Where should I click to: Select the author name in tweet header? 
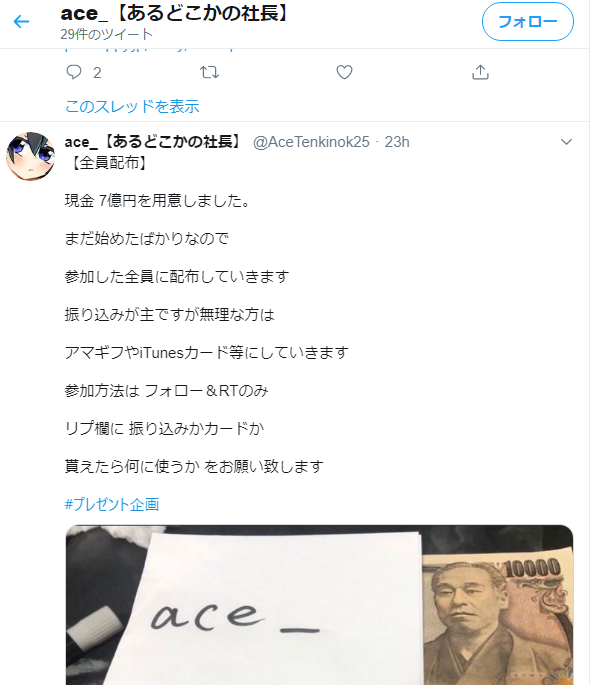[153, 142]
